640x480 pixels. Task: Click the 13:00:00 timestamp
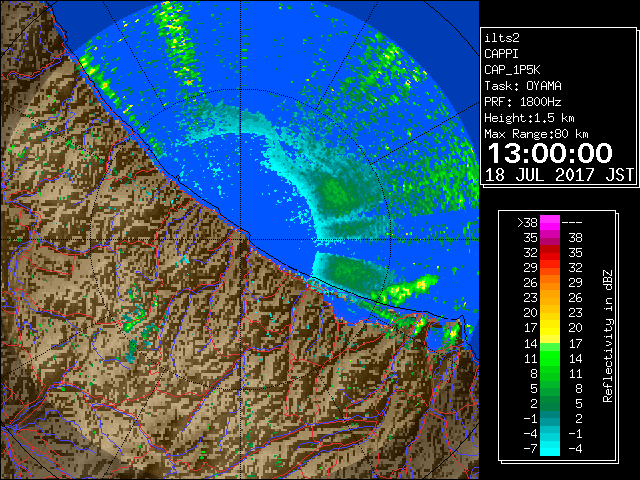pos(550,153)
